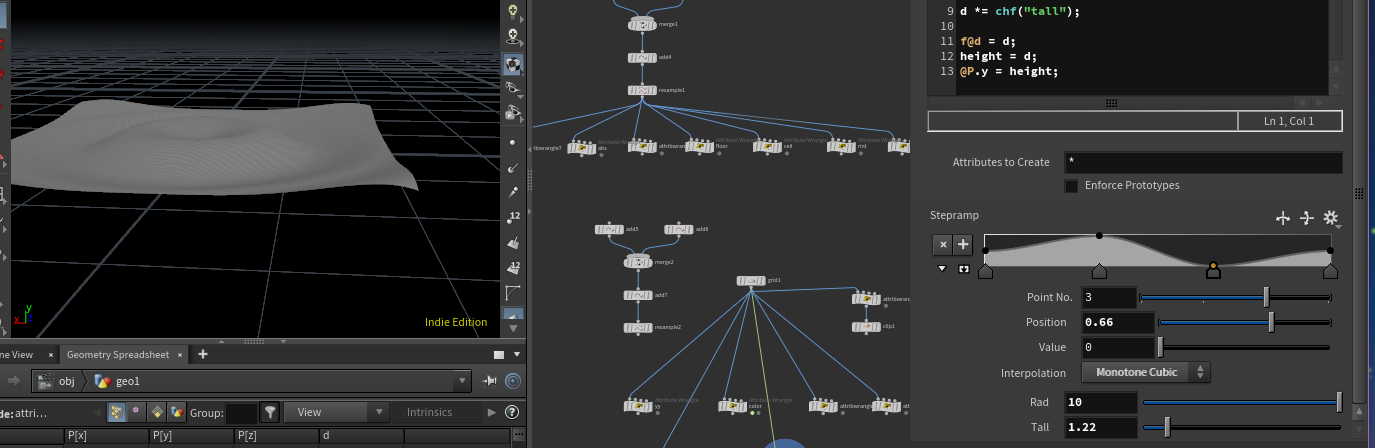The width and height of the screenshot is (1375, 448).
Task: Select the rint Attribute Wrangle node
Action: tap(841, 146)
